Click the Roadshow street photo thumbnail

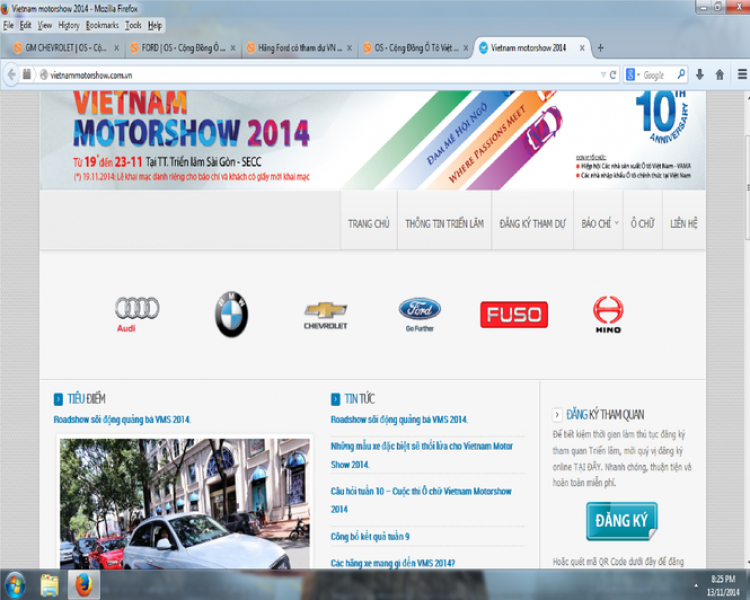click(185, 503)
